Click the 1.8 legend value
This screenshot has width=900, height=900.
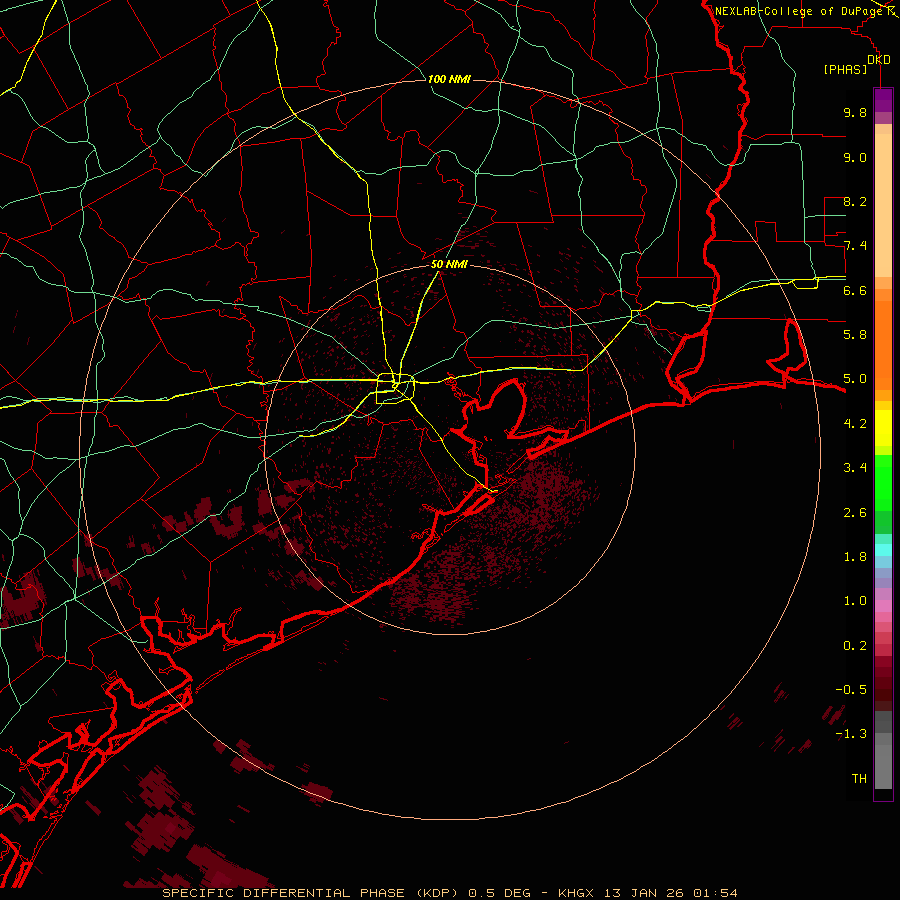click(x=855, y=557)
